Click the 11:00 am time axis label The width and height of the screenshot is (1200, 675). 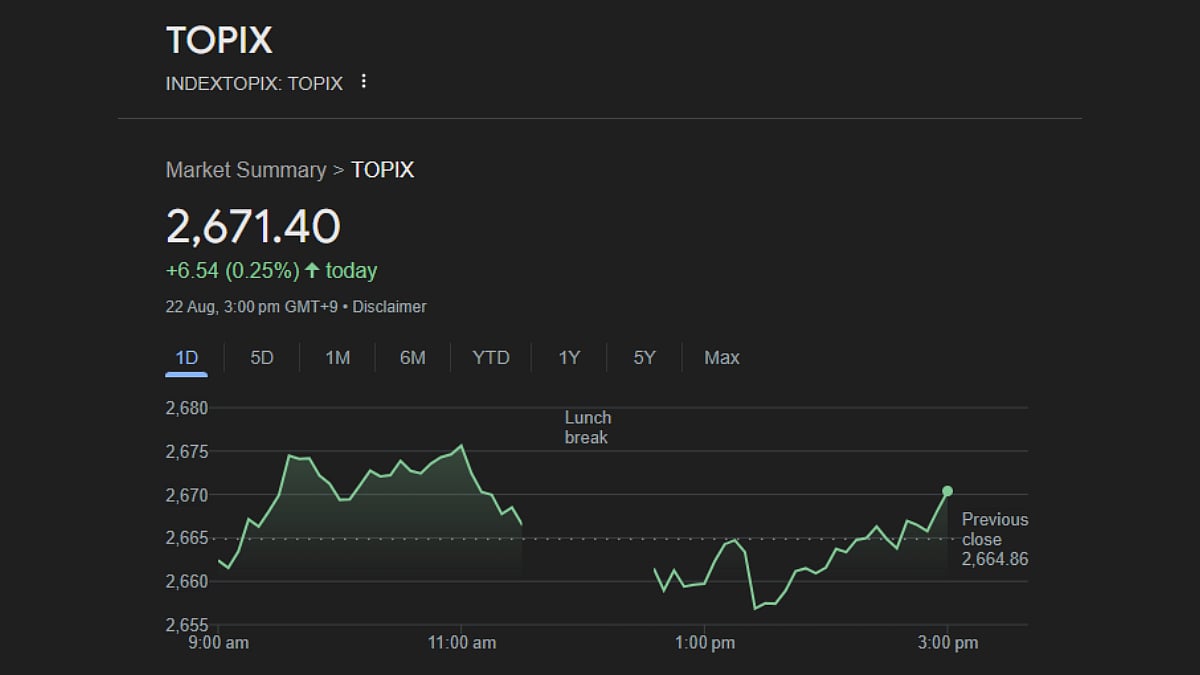[x=461, y=643]
